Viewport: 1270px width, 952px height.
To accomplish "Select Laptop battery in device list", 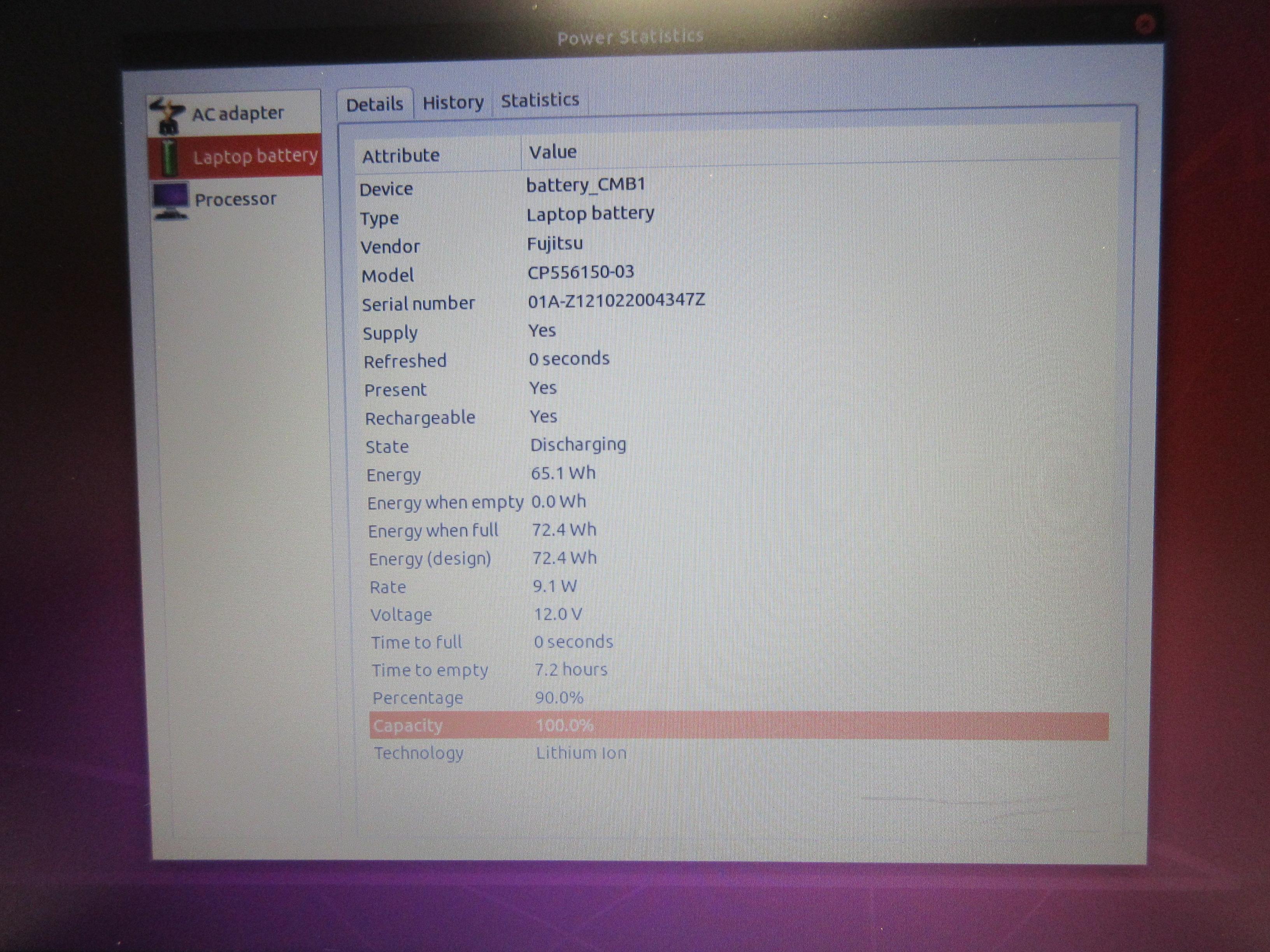I will click(235, 156).
